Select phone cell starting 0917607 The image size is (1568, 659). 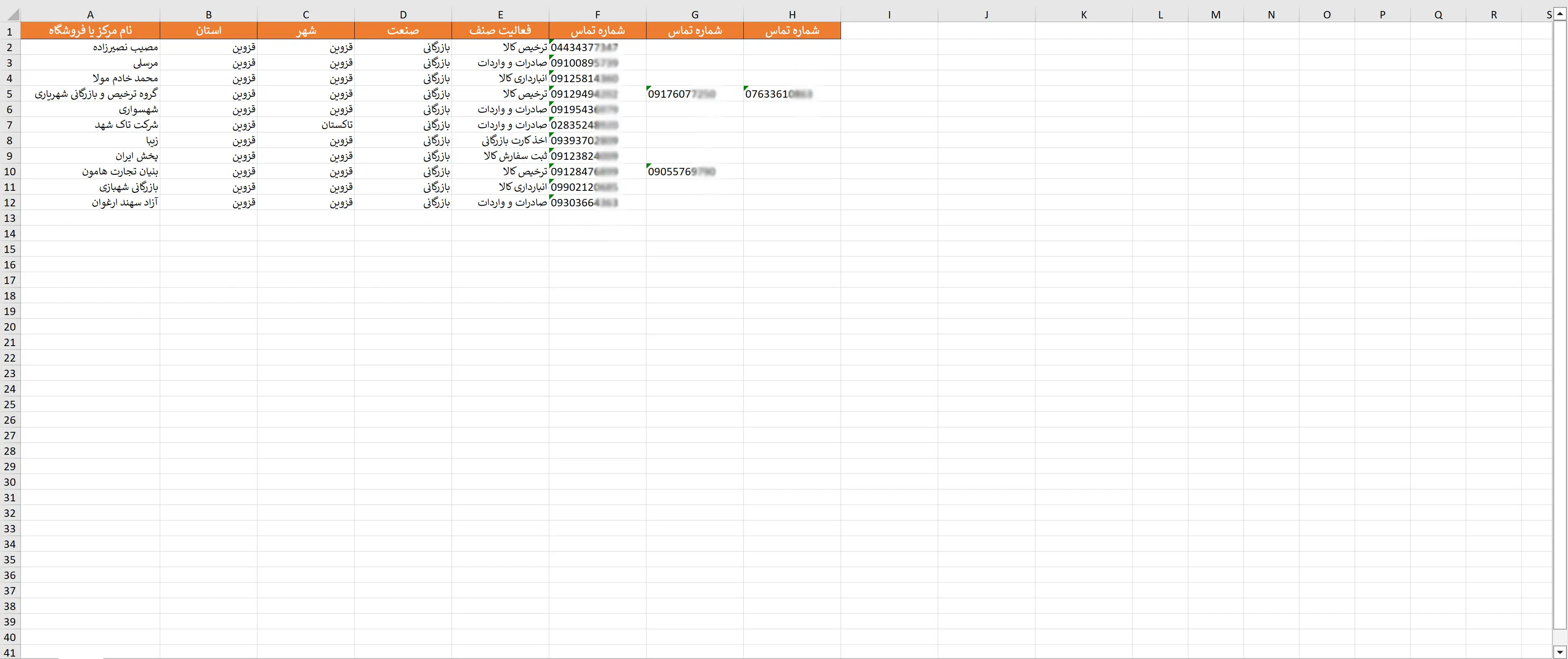(695, 94)
